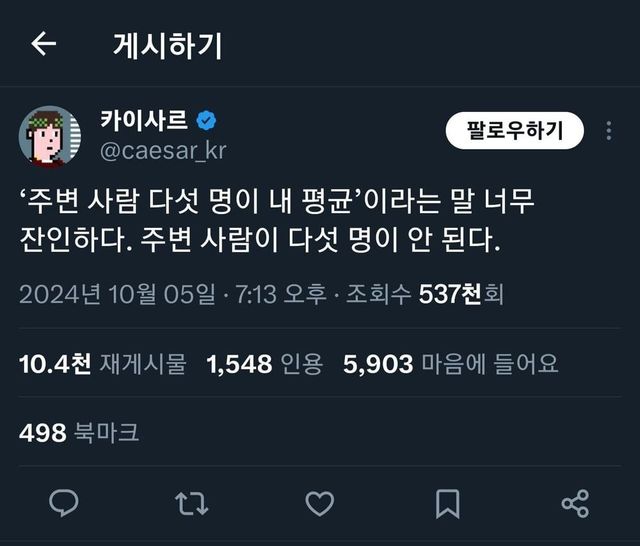Like the post with heart icon
The height and width of the screenshot is (546, 640).
click(x=319, y=503)
